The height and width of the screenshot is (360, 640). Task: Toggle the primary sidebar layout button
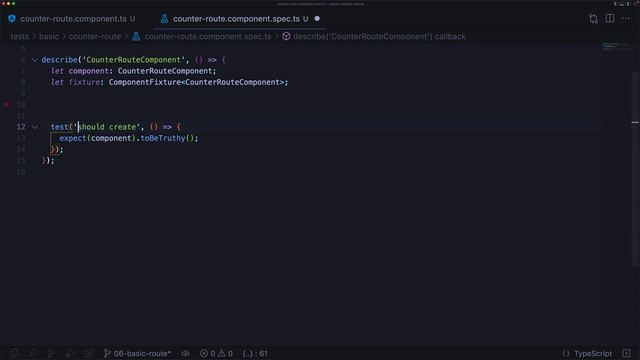(x=616, y=4)
